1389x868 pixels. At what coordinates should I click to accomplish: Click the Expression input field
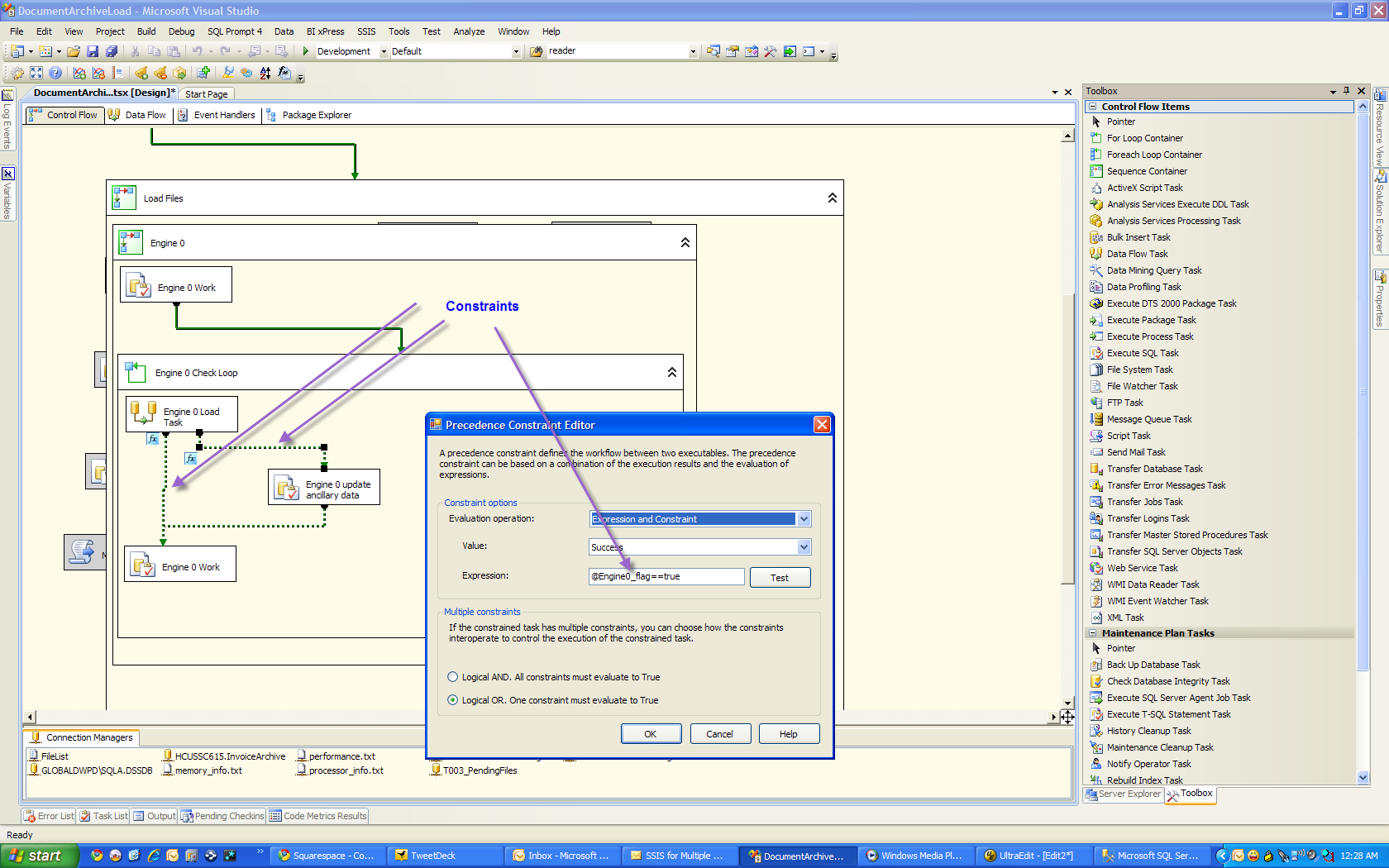[x=667, y=577]
